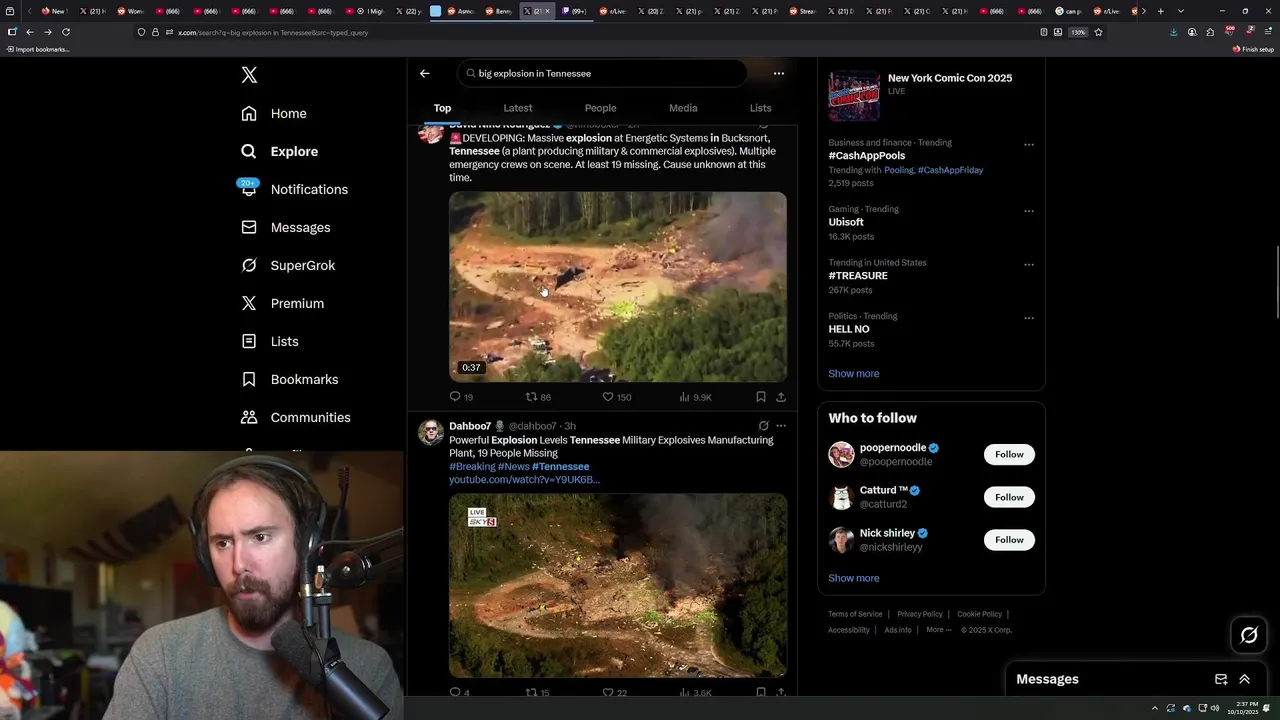The height and width of the screenshot is (720, 1280).
Task: Open more options for HELL NO trend
Action: pos(1029,318)
